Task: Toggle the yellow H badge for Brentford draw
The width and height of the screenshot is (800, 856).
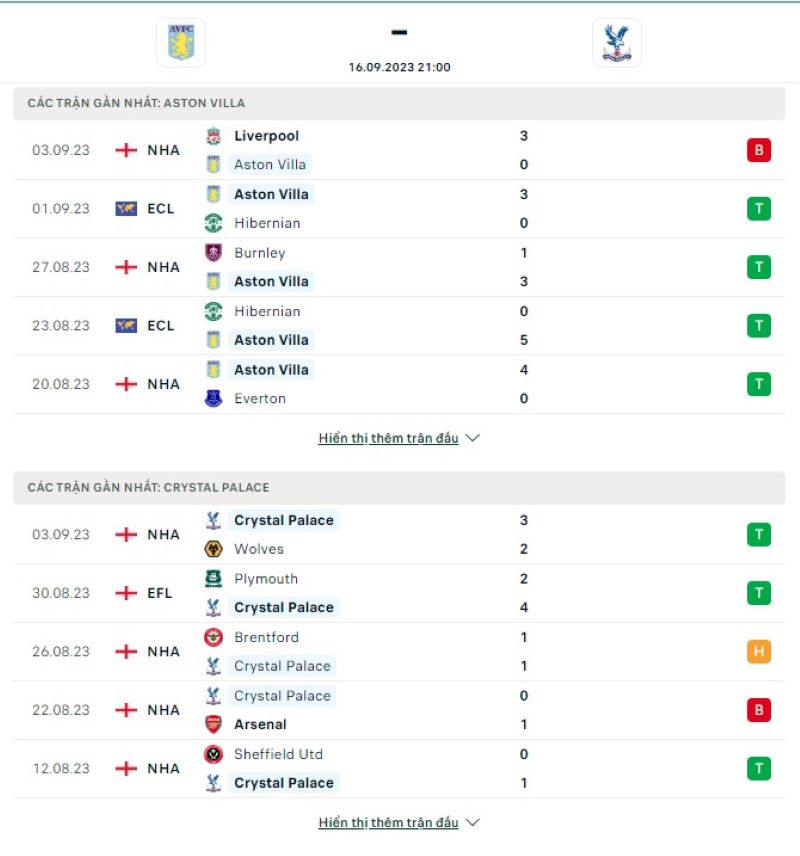Action: click(760, 651)
